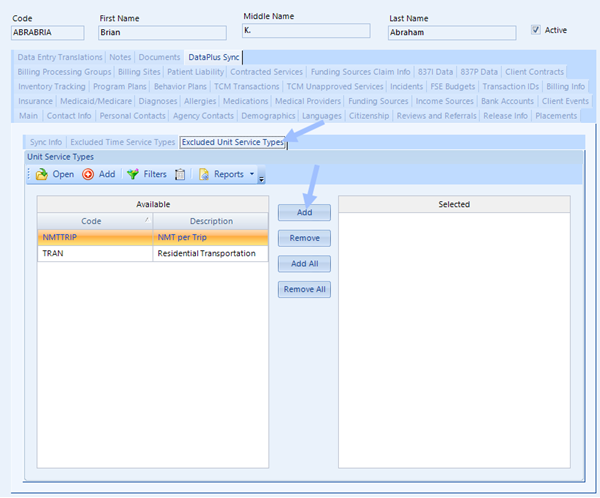Click the Remove button
The width and height of the screenshot is (600, 498).
304,239
